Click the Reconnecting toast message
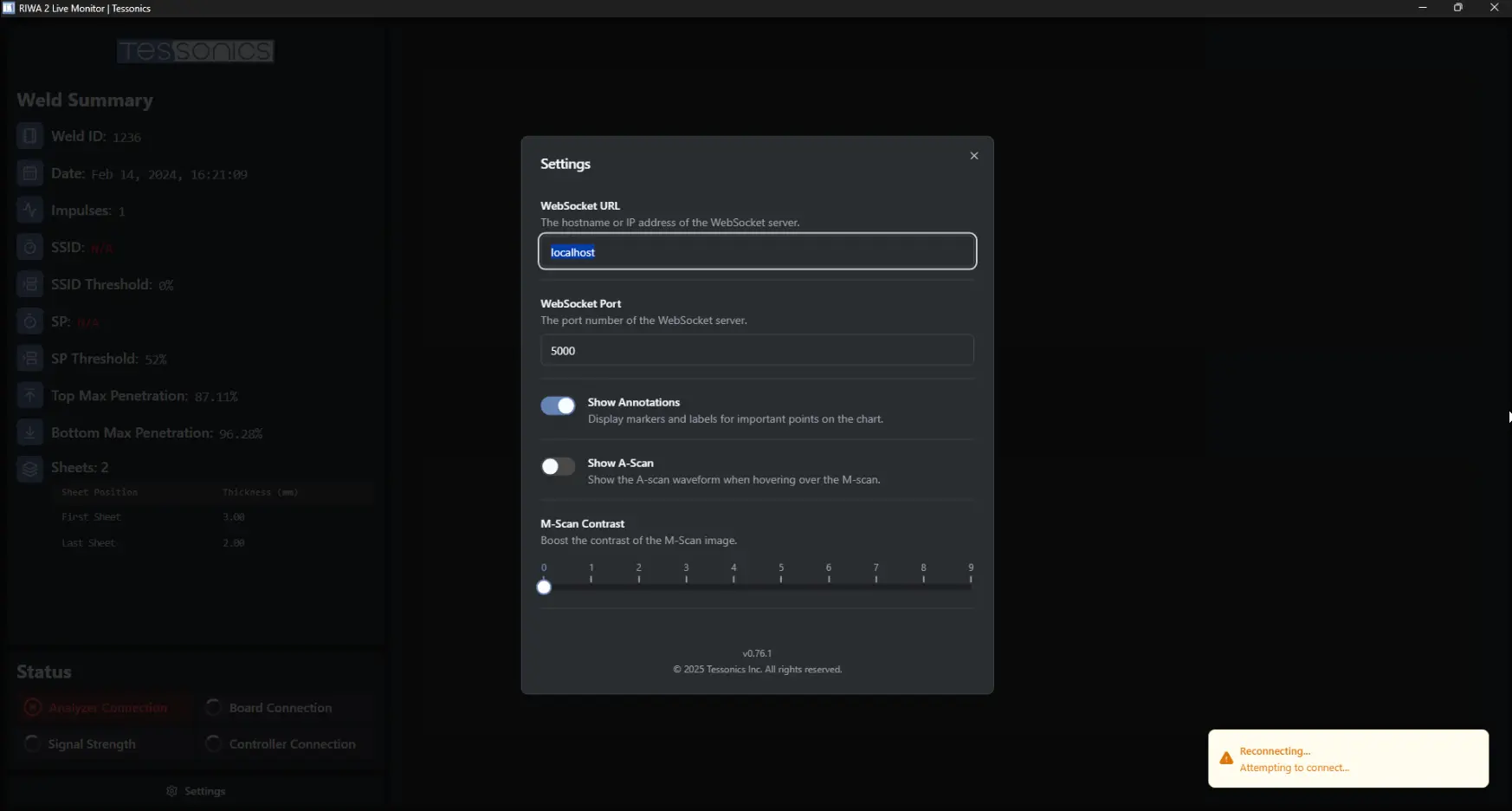 [1348, 759]
